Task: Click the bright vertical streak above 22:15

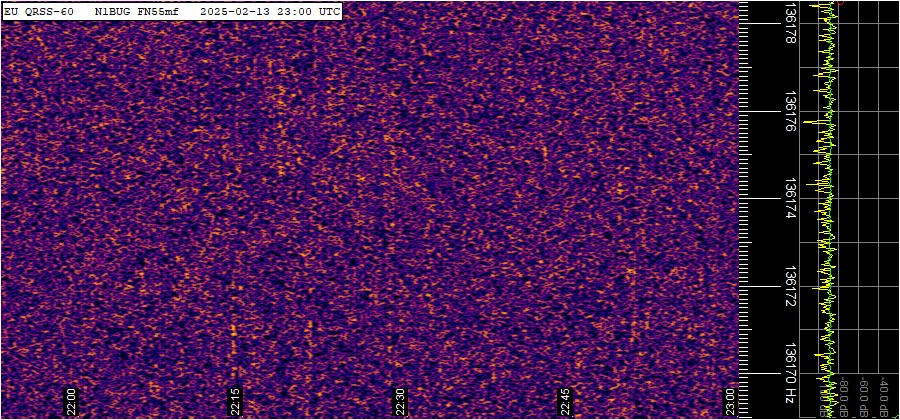Action: tap(234, 335)
